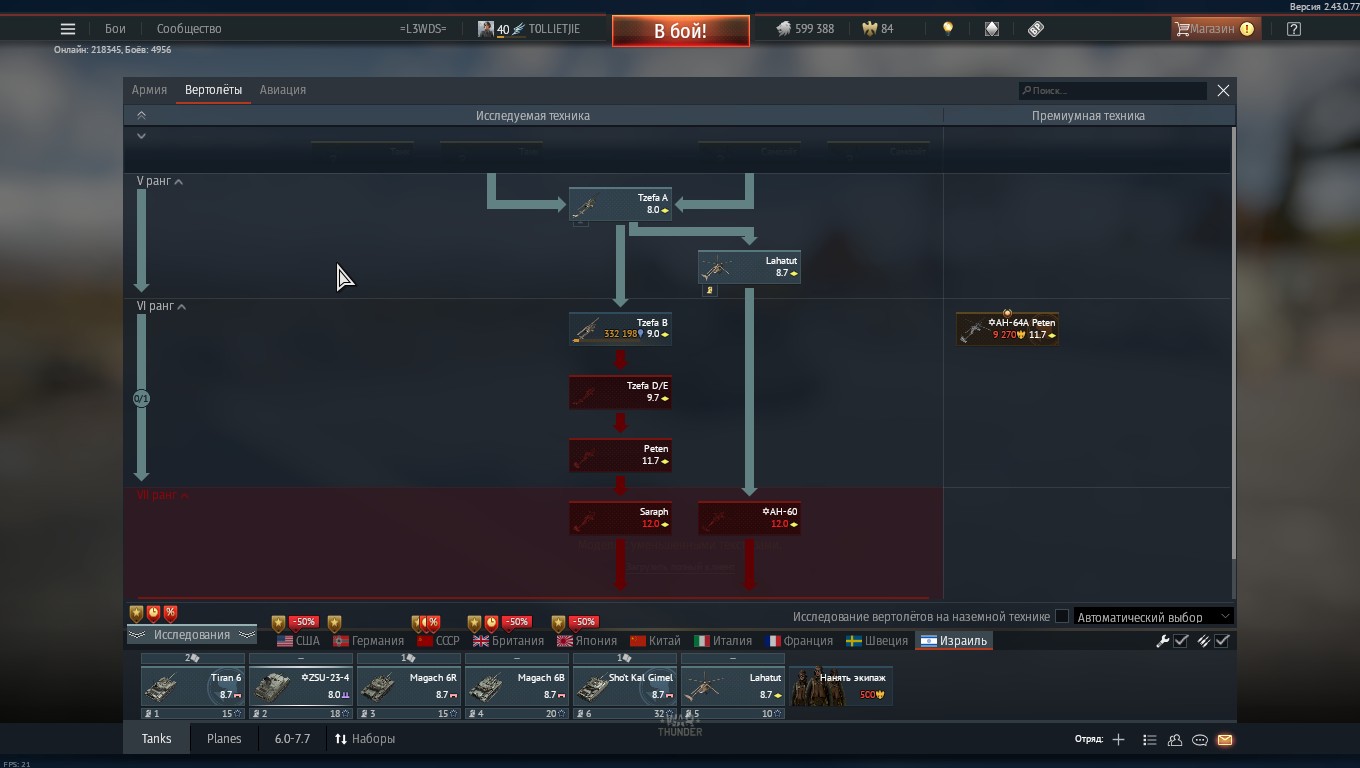This screenshot has height=768, width=1360.
Task: Click the golden eagles balance 84
Action: (878, 29)
